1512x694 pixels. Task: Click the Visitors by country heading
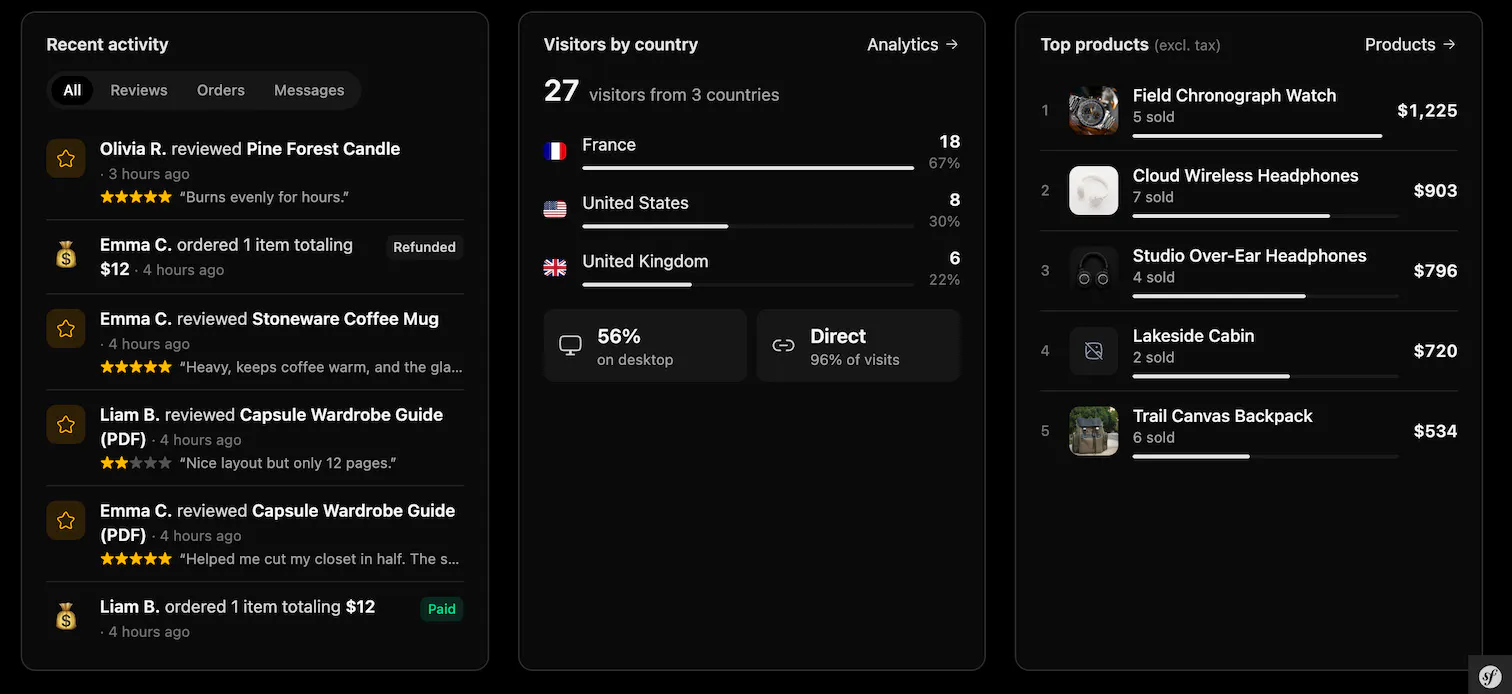[x=621, y=44]
